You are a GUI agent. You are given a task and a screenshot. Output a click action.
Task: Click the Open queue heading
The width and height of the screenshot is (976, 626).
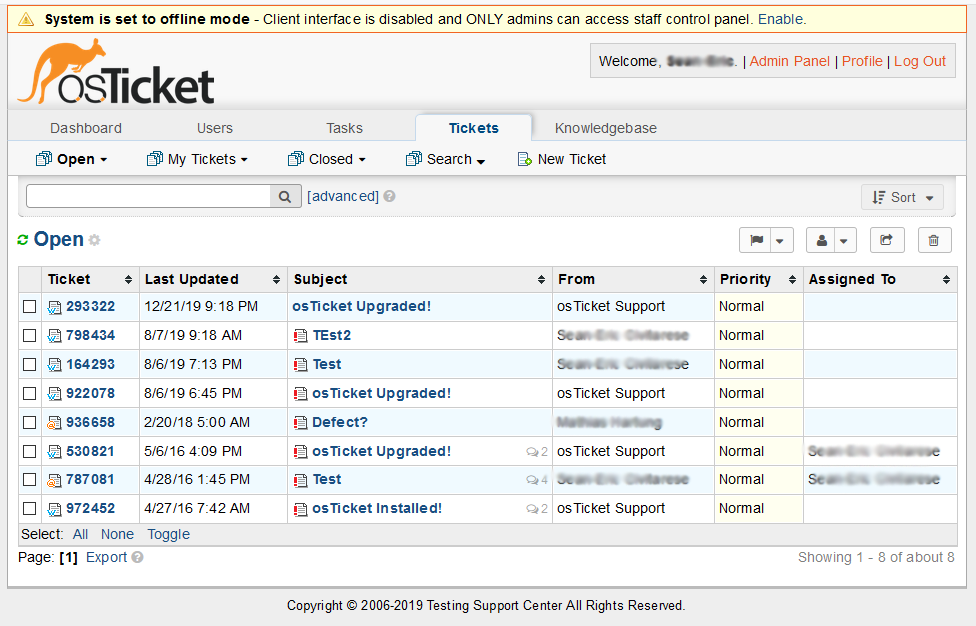[59, 240]
